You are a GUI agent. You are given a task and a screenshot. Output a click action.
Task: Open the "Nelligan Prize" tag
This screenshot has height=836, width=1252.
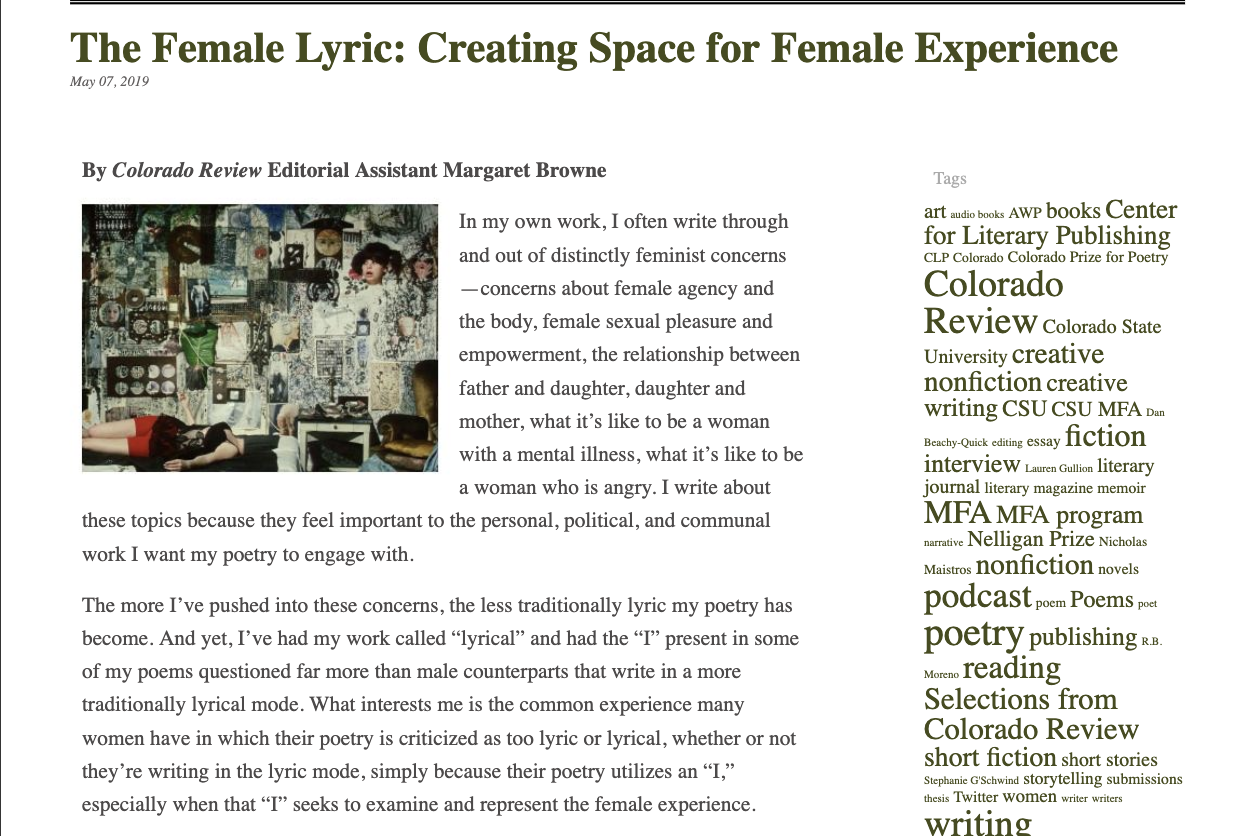1031,540
